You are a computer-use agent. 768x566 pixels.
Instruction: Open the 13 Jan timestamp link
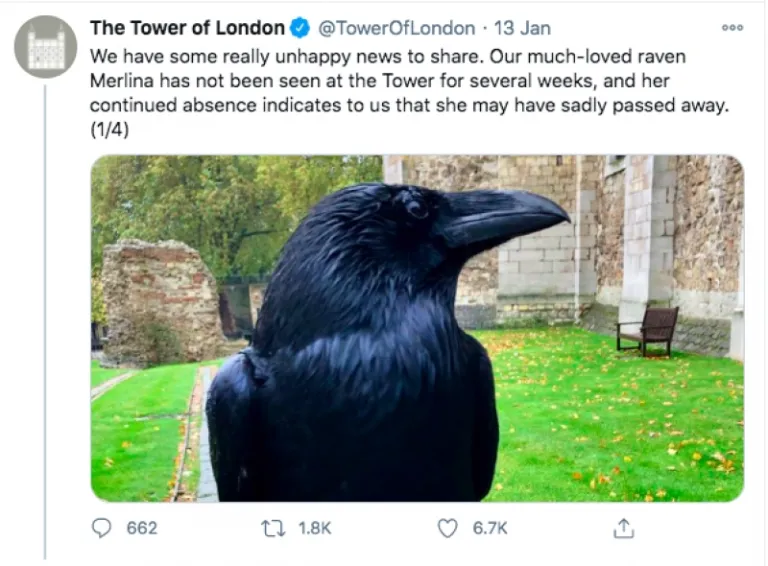pyautogui.click(x=520, y=28)
